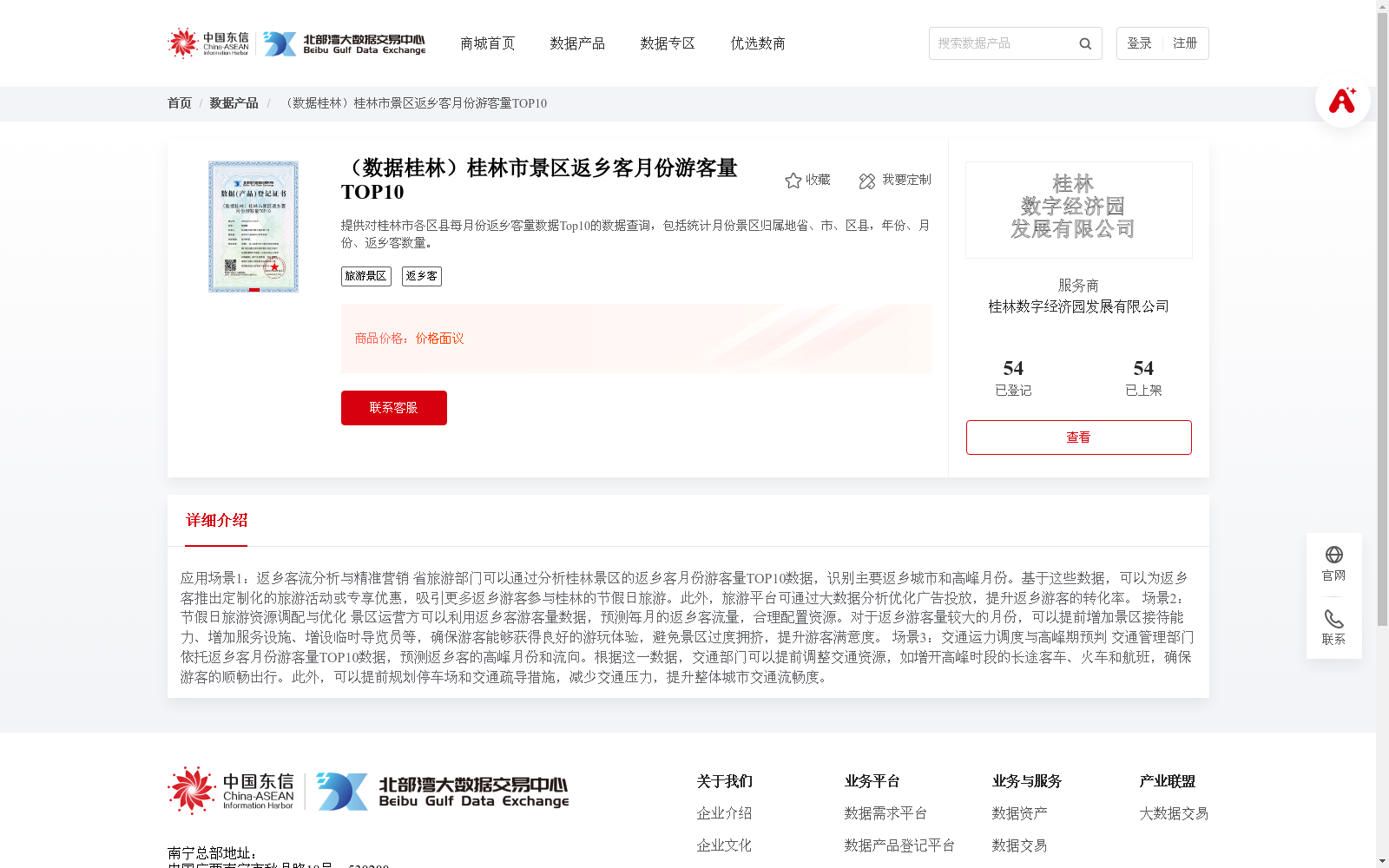Click the vertical page scrollbar
Image resolution: width=1389 pixels, height=868 pixels.
(1382, 320)
